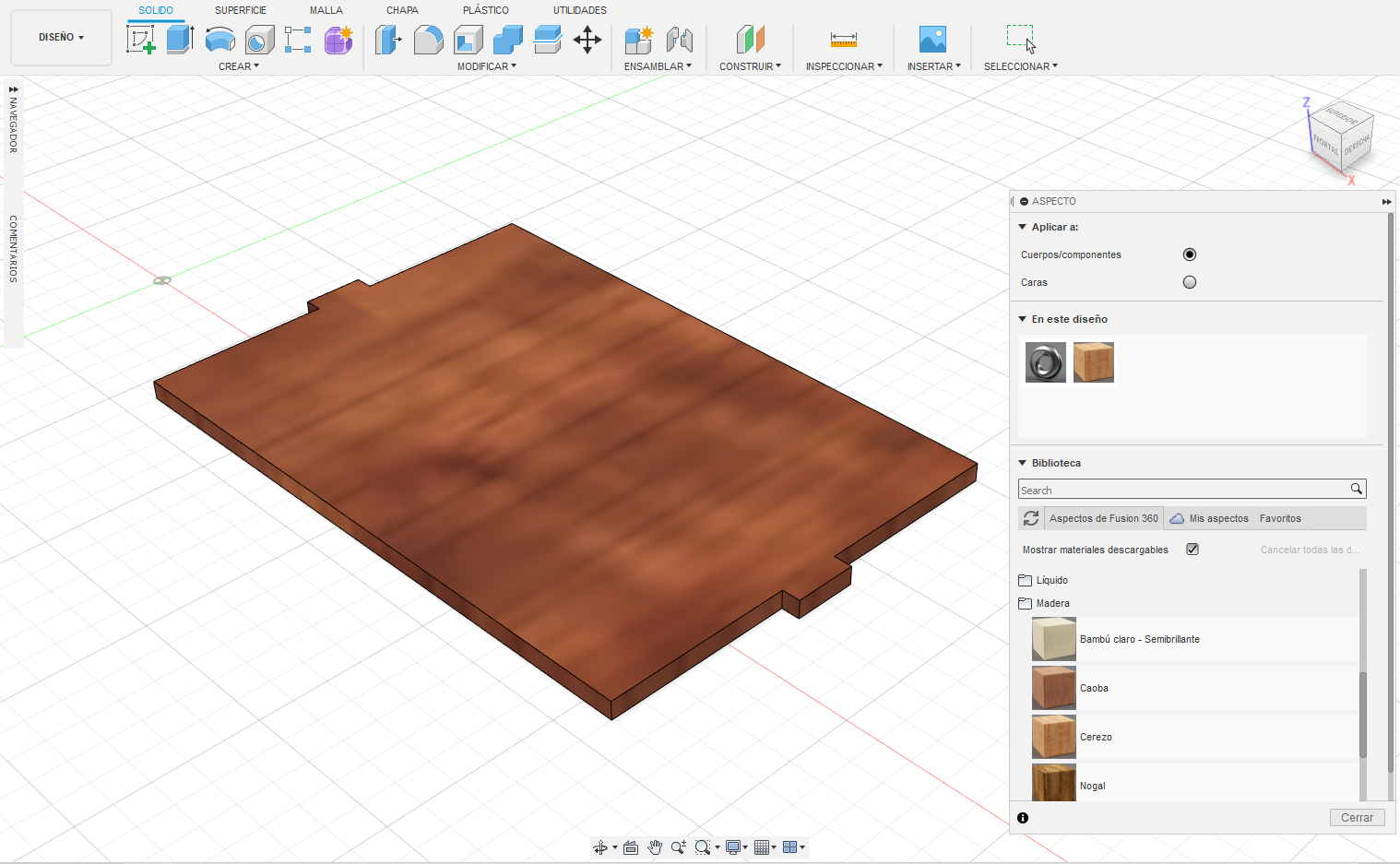Screen dimensions: 1400x864
Task: Expand the NAVEGADOR side panel
Action: click(x=13, y=89)
